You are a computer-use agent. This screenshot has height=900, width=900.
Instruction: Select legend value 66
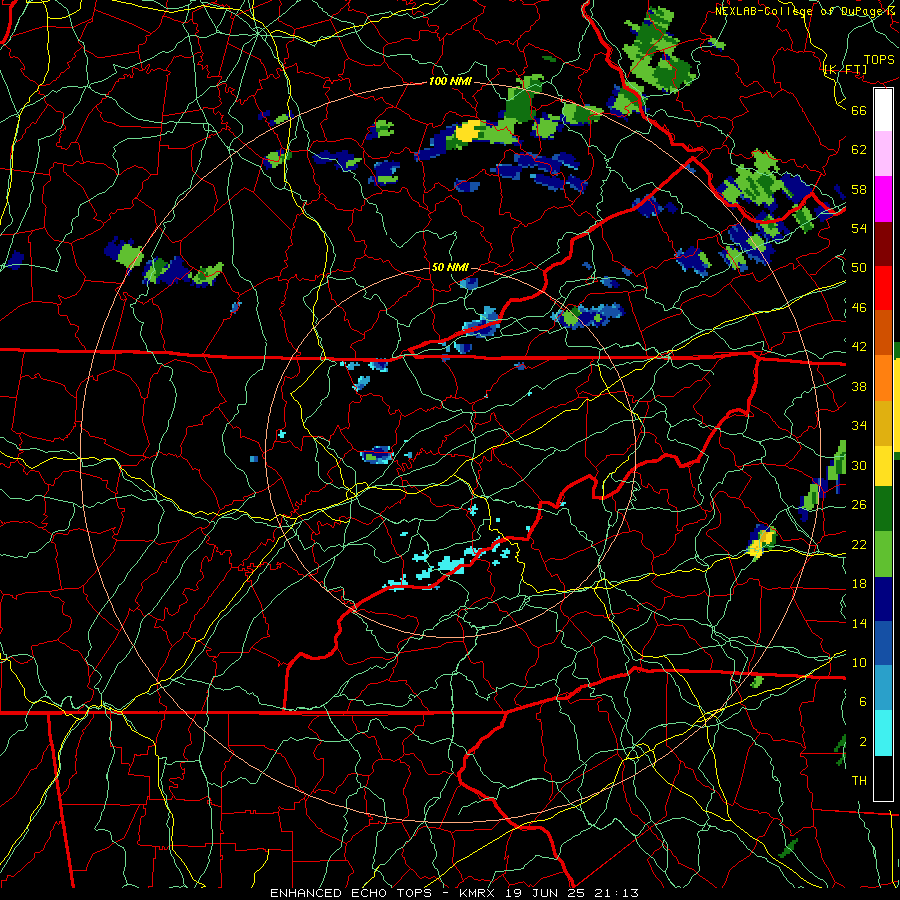(859, 110)
